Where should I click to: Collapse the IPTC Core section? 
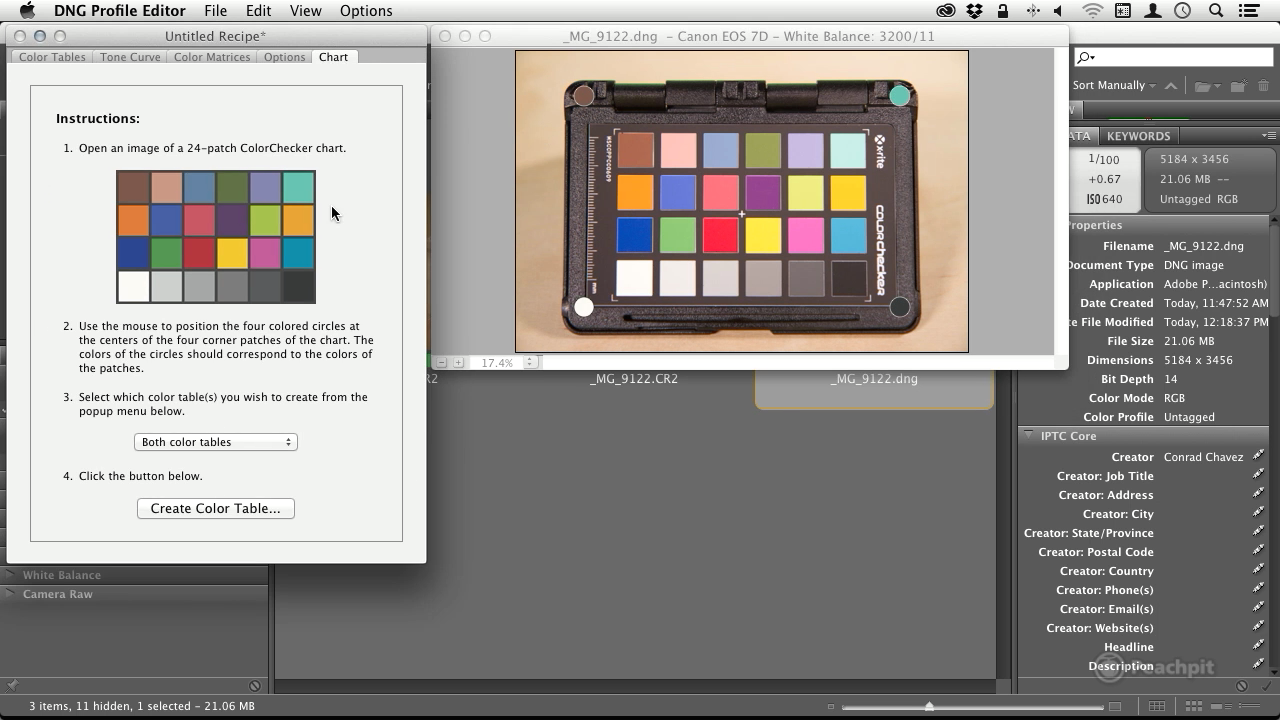(1027, 435)
